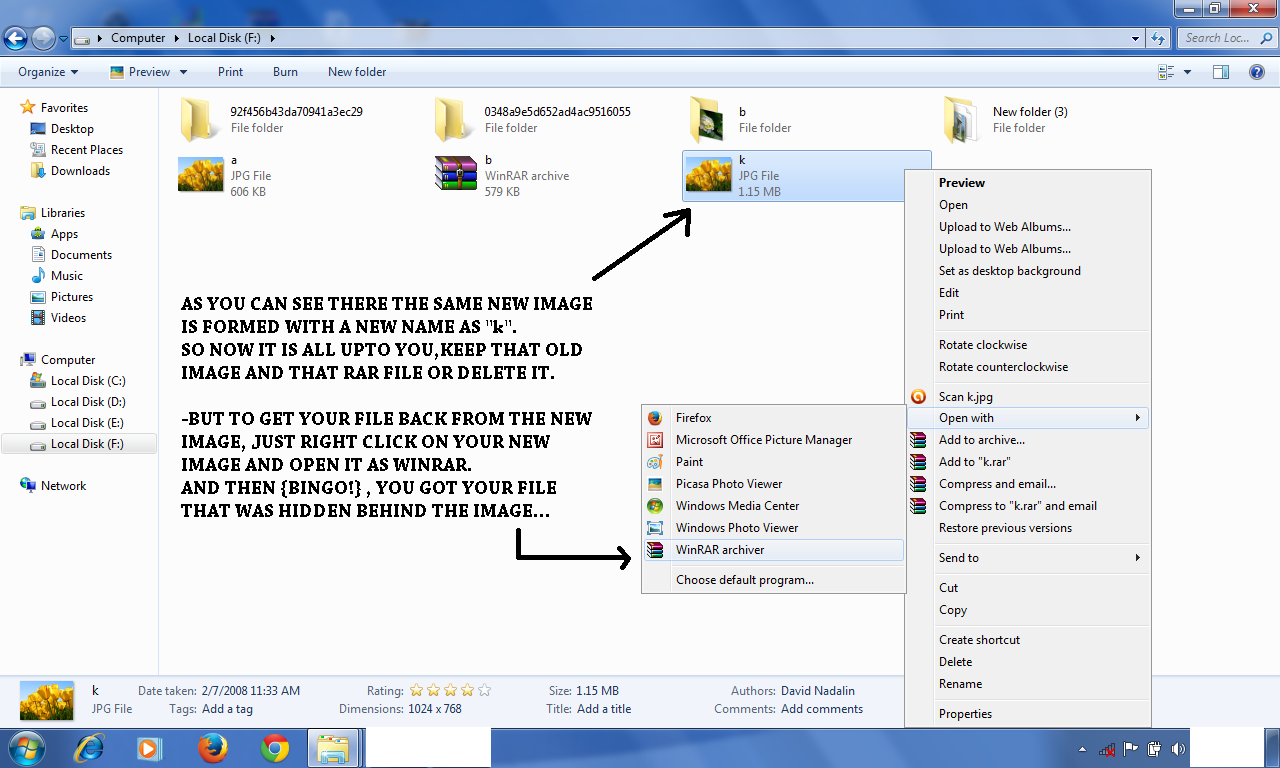Screen dimensions: 1280x768
Task: Open Properties from context menu
Action: [x=1028, y=714]
